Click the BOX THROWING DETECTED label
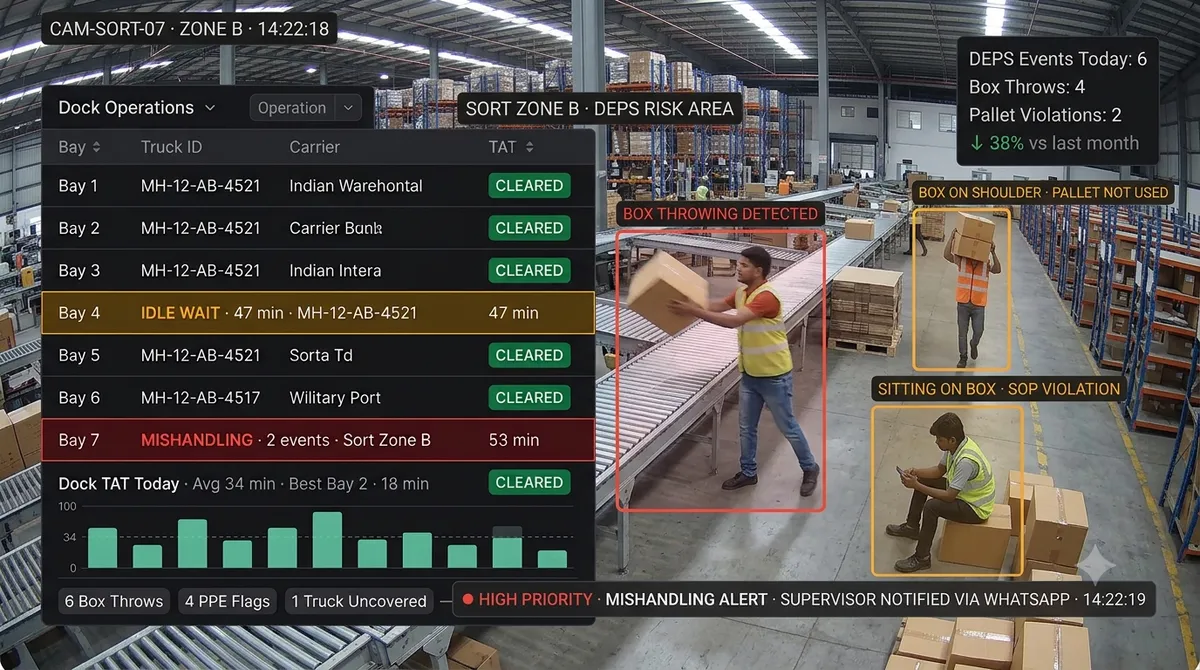The width and height of the screenshot is (1200, 670). (720, 213)
